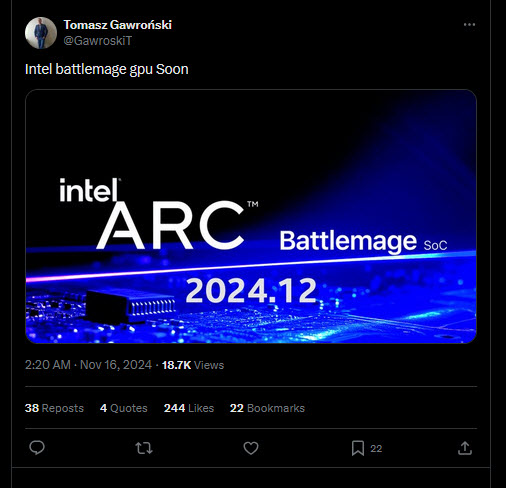Click the 2024.12 date on the image

[251, 291]
